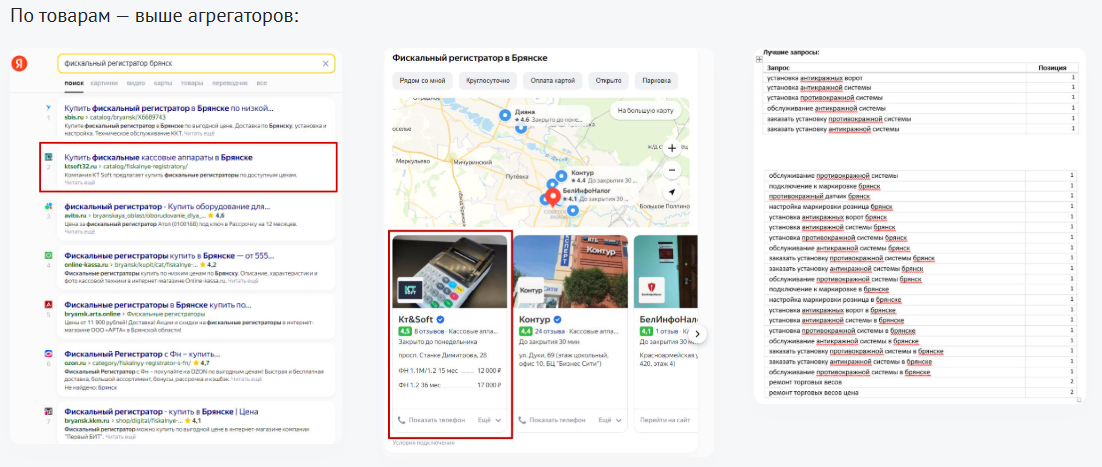Image resolution: width=1102 pixels, height=467 pixels.
Task: Click the search field with 'фискальный регистратор брянск'
Action: 196,63
